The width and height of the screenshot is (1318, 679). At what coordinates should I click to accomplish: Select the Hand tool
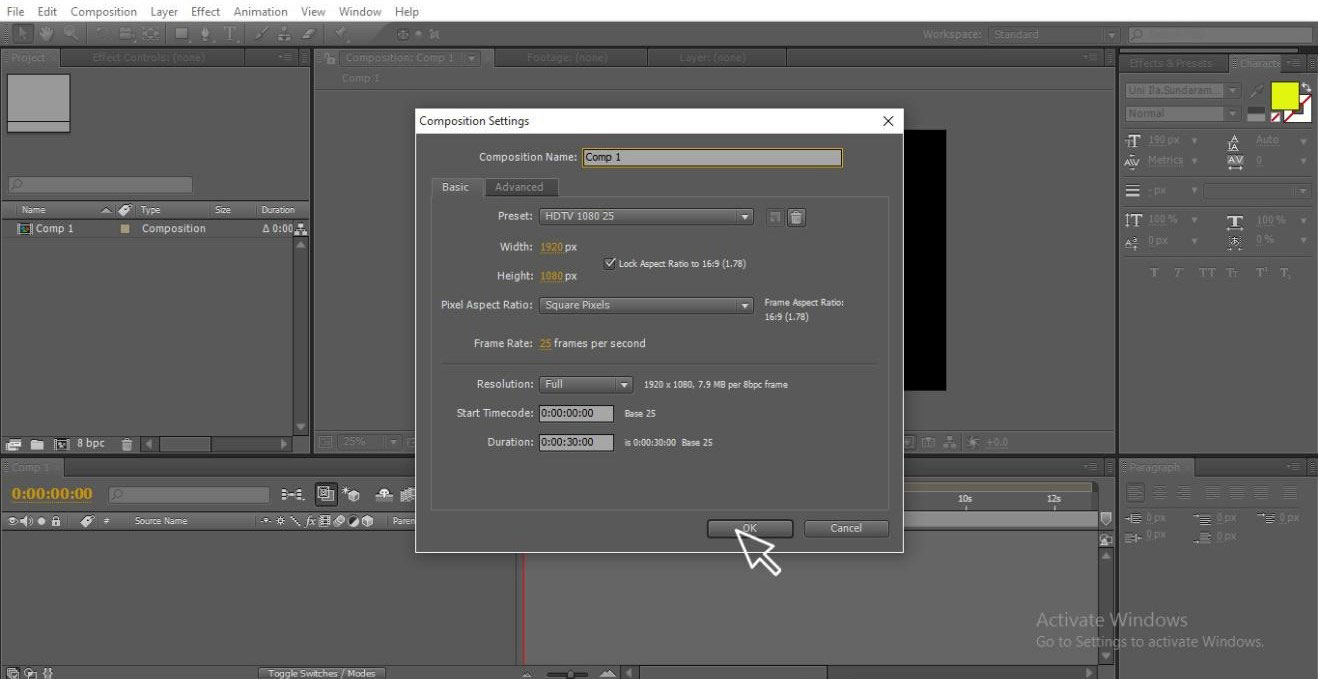44,33
